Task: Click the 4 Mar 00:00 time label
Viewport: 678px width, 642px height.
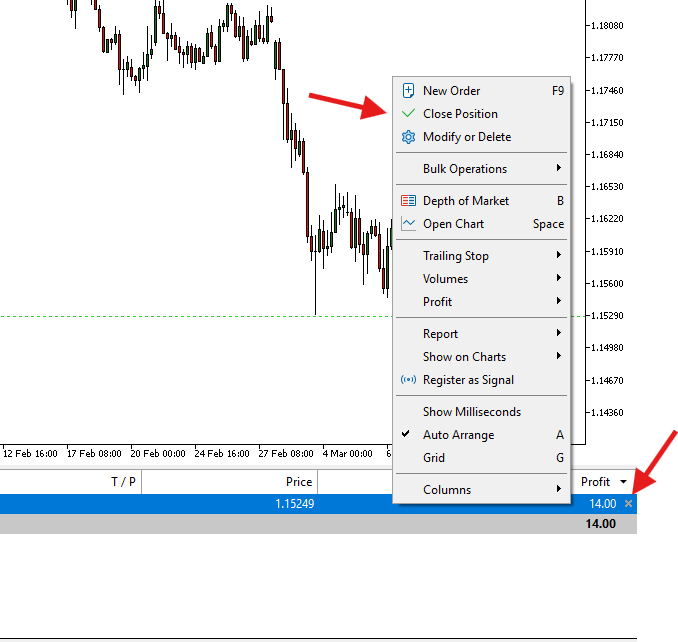Action: click(x=348, y=454)
